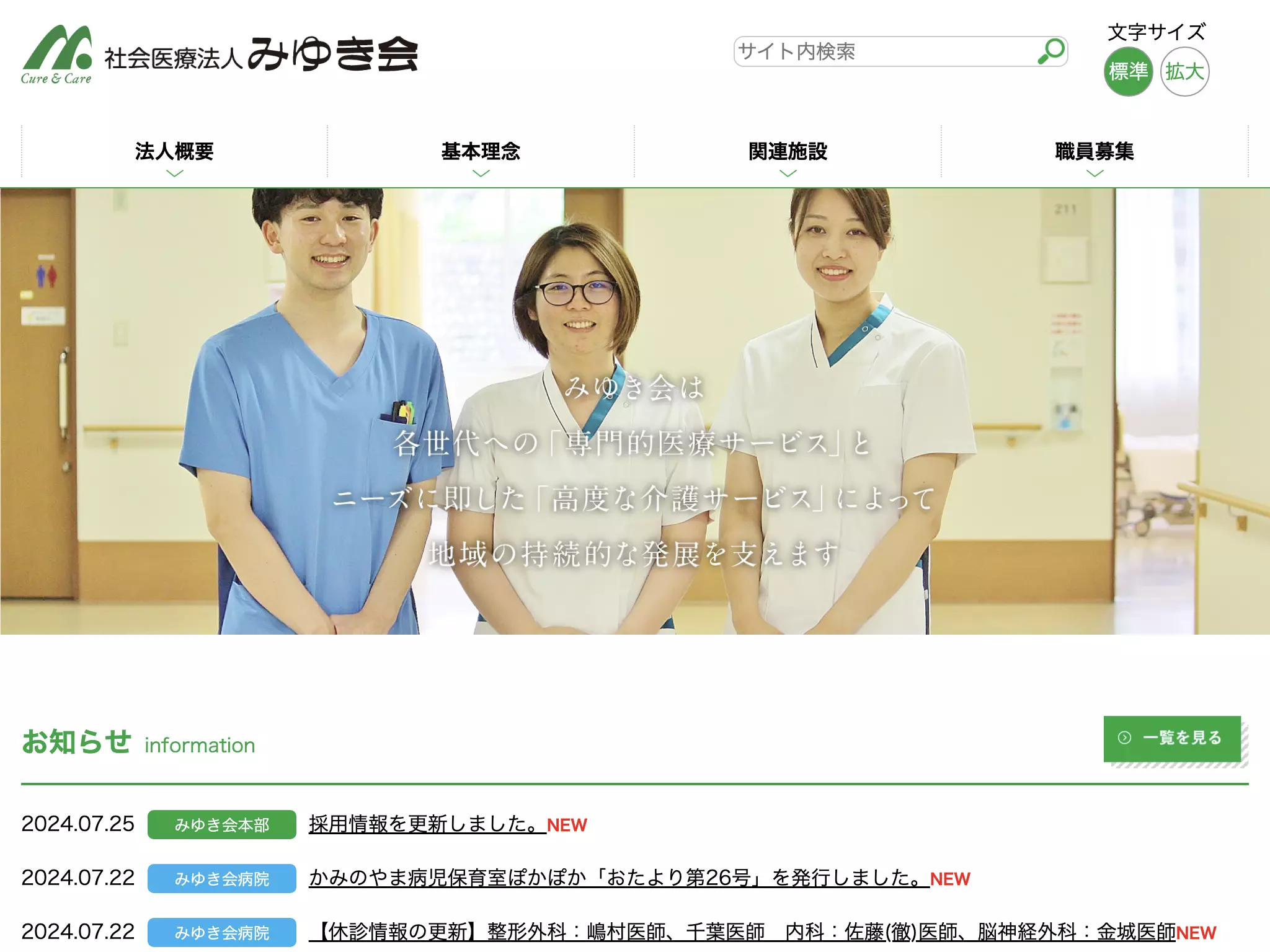Click みゆき会病院 tag on おたより第26号 row
The height and width of the screenshot is (952, 1270).
(222, 878)
